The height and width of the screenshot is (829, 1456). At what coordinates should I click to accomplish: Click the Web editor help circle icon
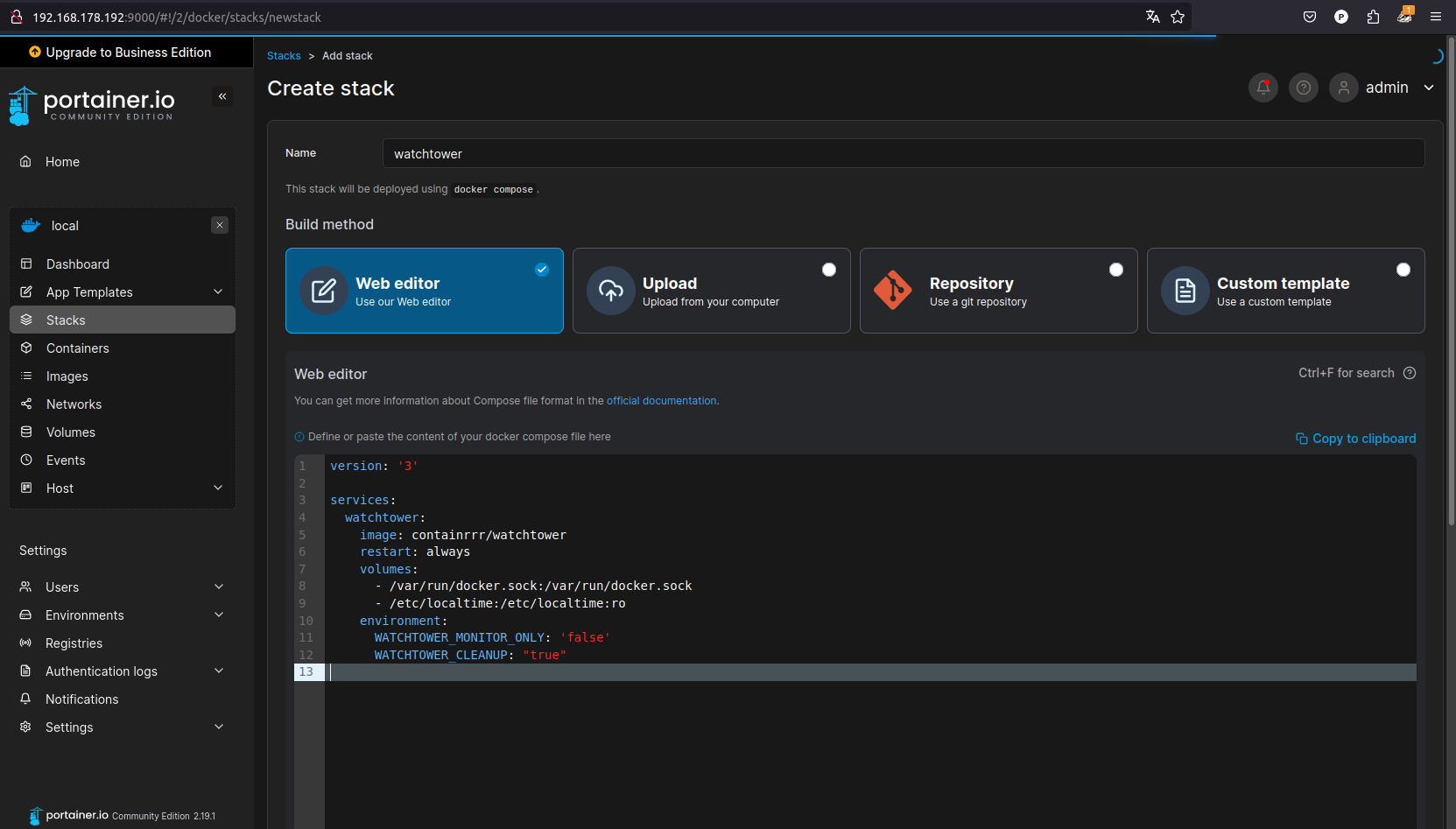pos(1410,373)
